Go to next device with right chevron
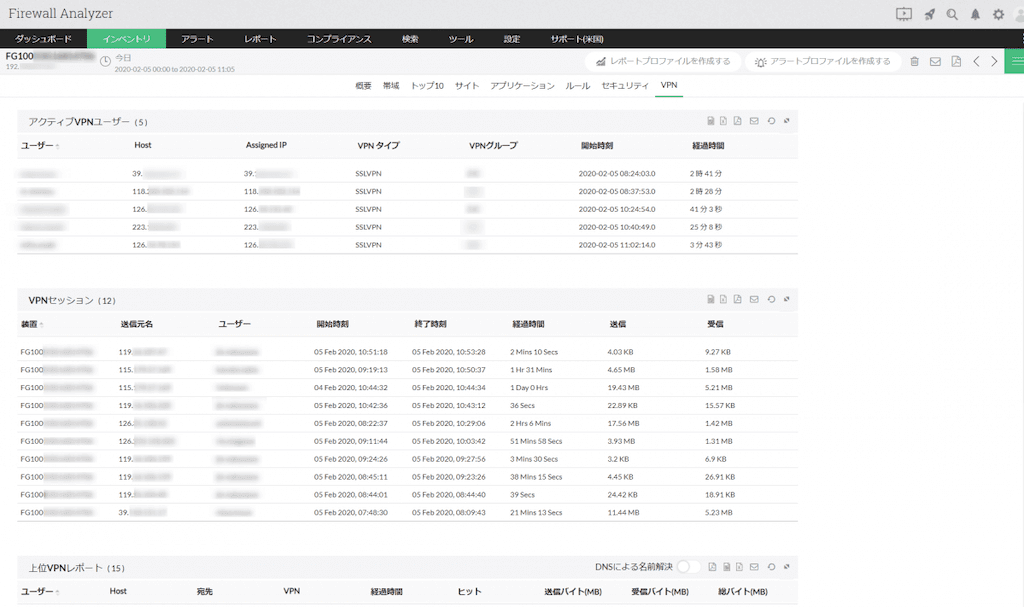The image size is (1024, 607). 994,62
